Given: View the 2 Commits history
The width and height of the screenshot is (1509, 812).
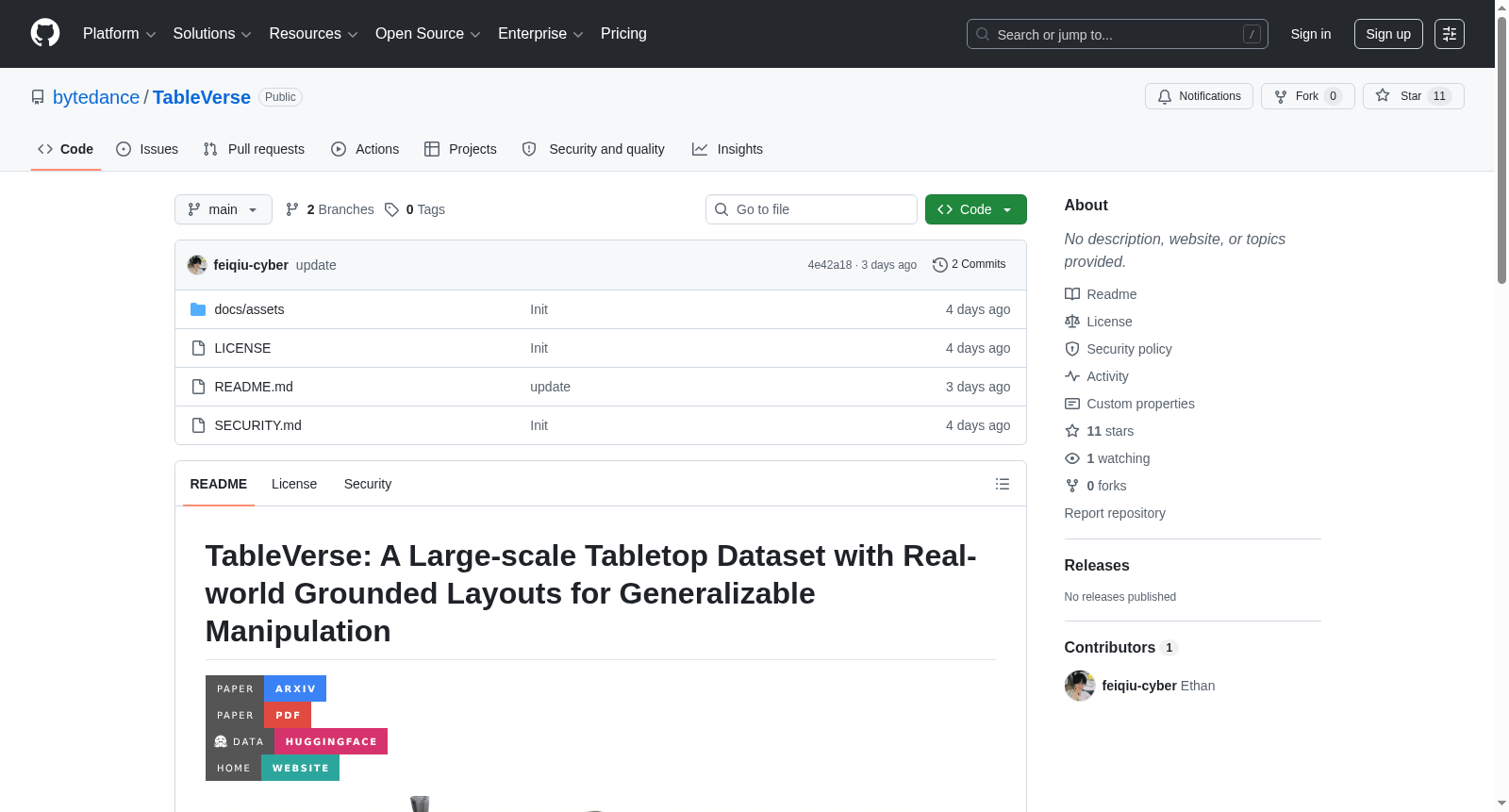Looking at the screenshot, I should 969,264.
